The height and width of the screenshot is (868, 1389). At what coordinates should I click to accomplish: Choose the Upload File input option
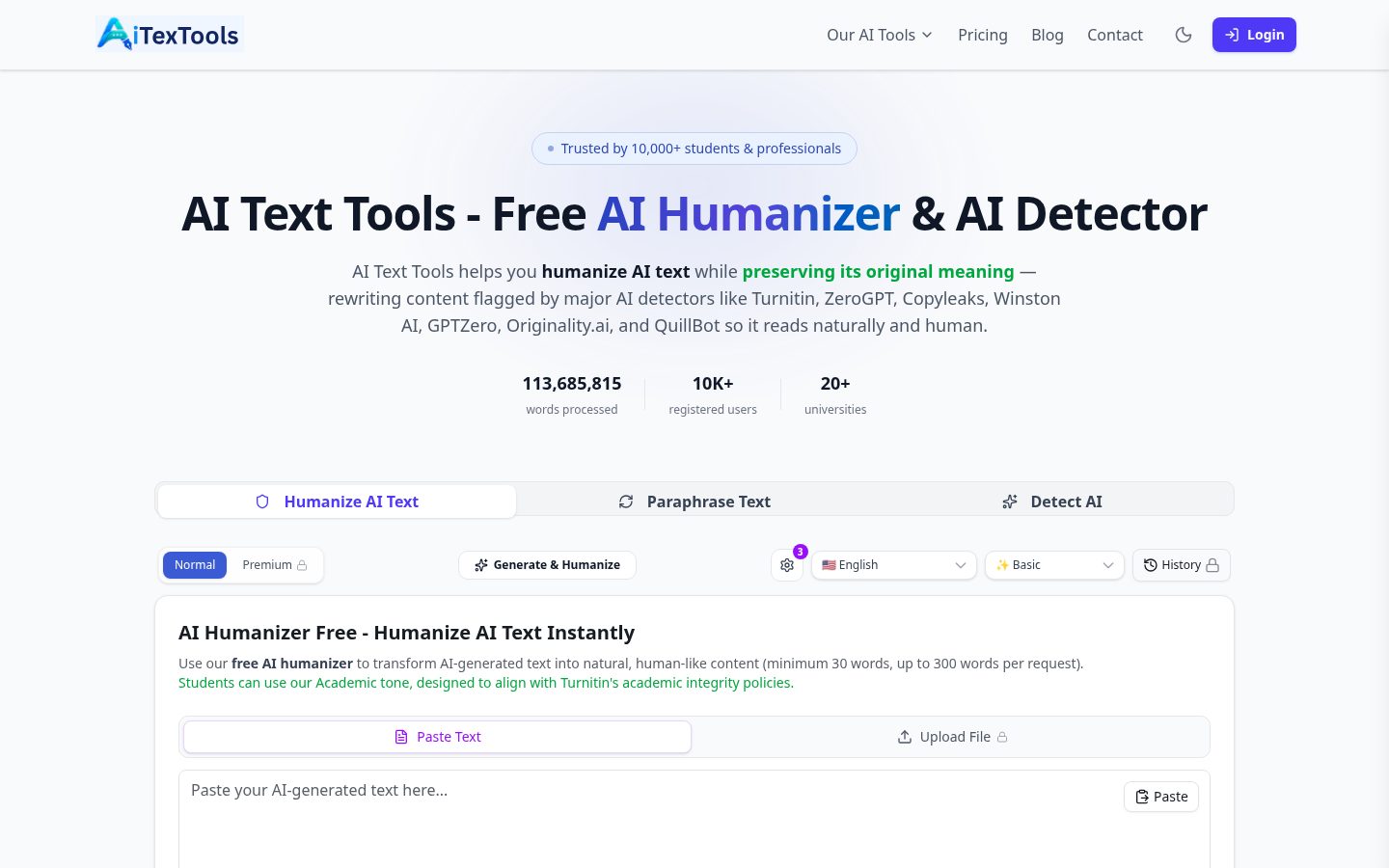(x=952, y=737)
